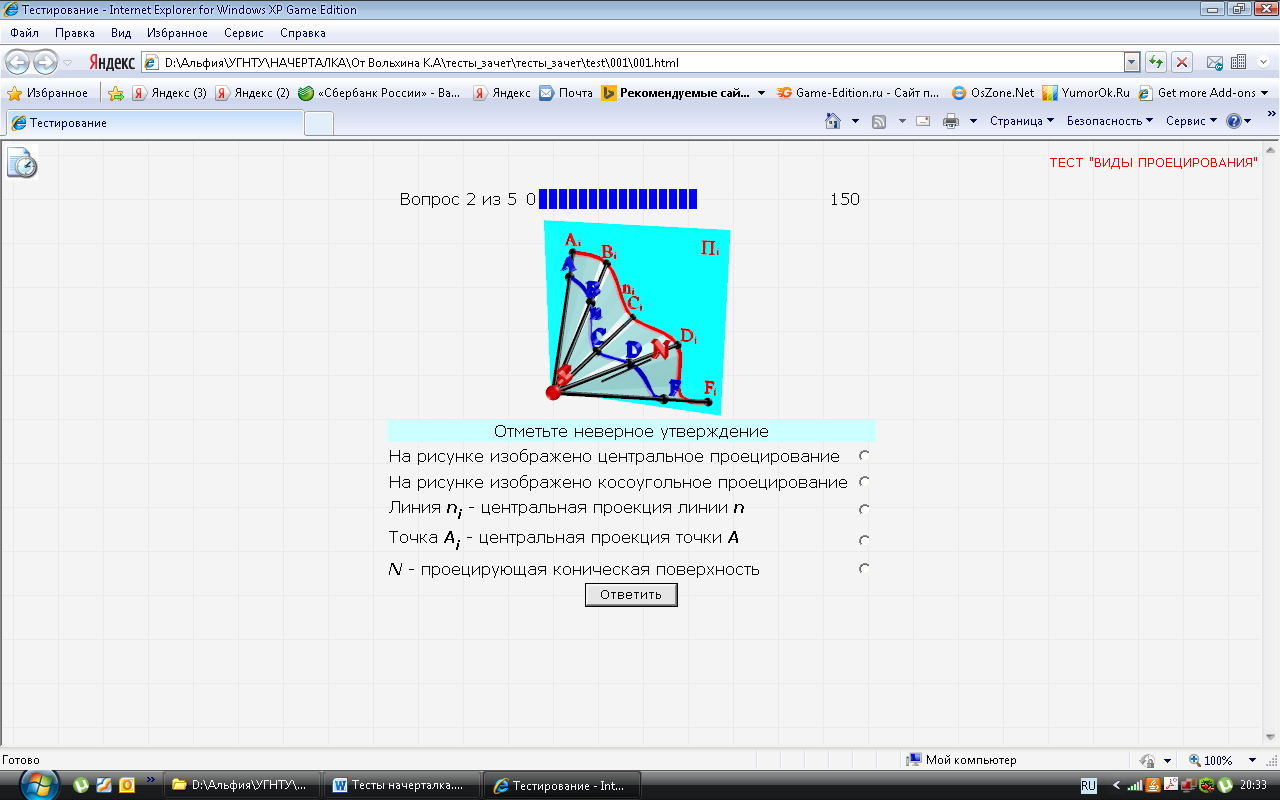This screenshot has width=1280, height=800.
Task: Click the Forward navigation arrow
Action: [45, 62]
